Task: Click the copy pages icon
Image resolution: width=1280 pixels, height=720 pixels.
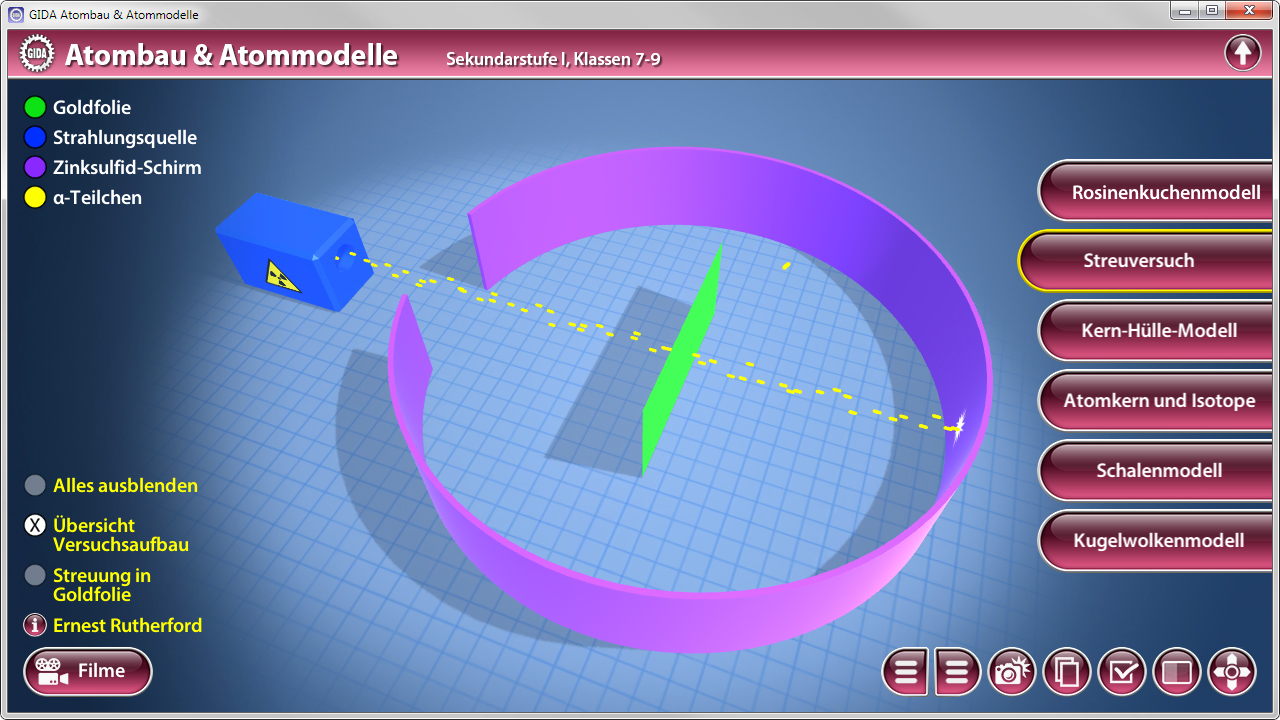Action: pos(1067,672)
